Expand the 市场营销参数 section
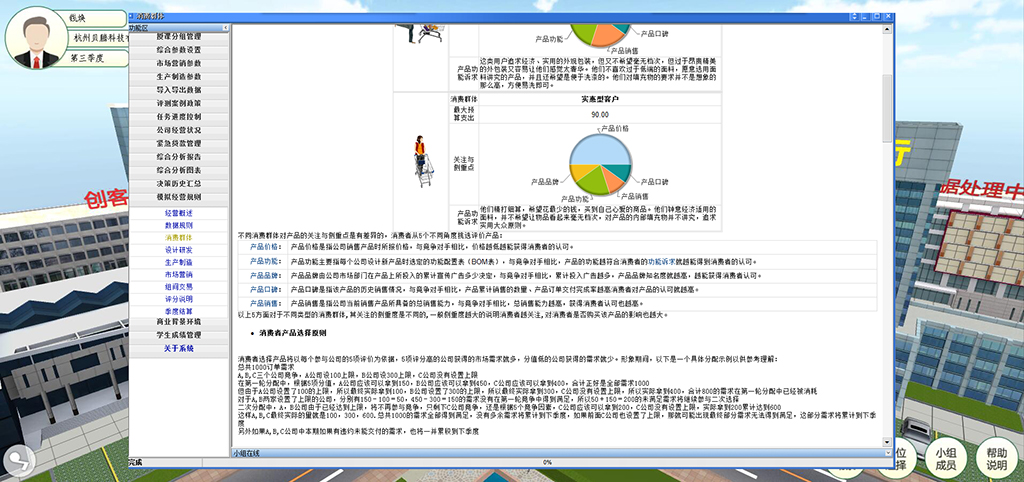 (179, 63)
